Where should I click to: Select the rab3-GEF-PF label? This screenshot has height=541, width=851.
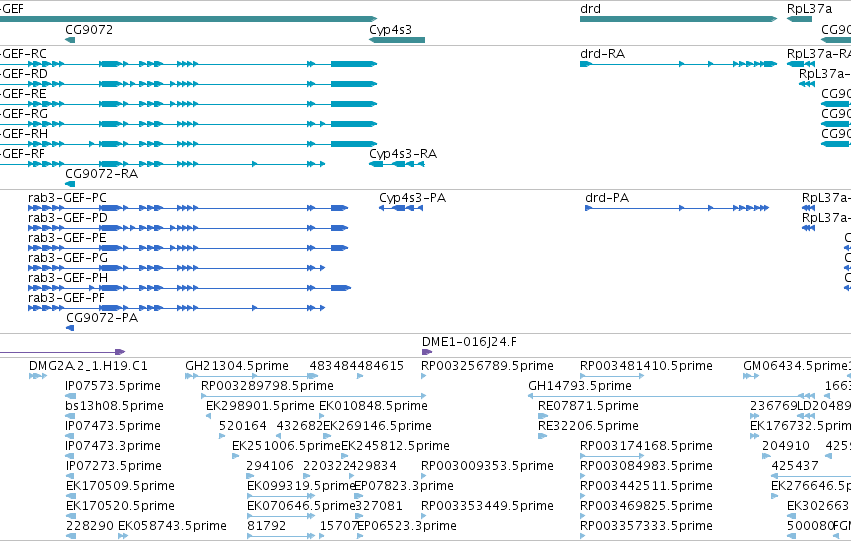pos(66,298)
